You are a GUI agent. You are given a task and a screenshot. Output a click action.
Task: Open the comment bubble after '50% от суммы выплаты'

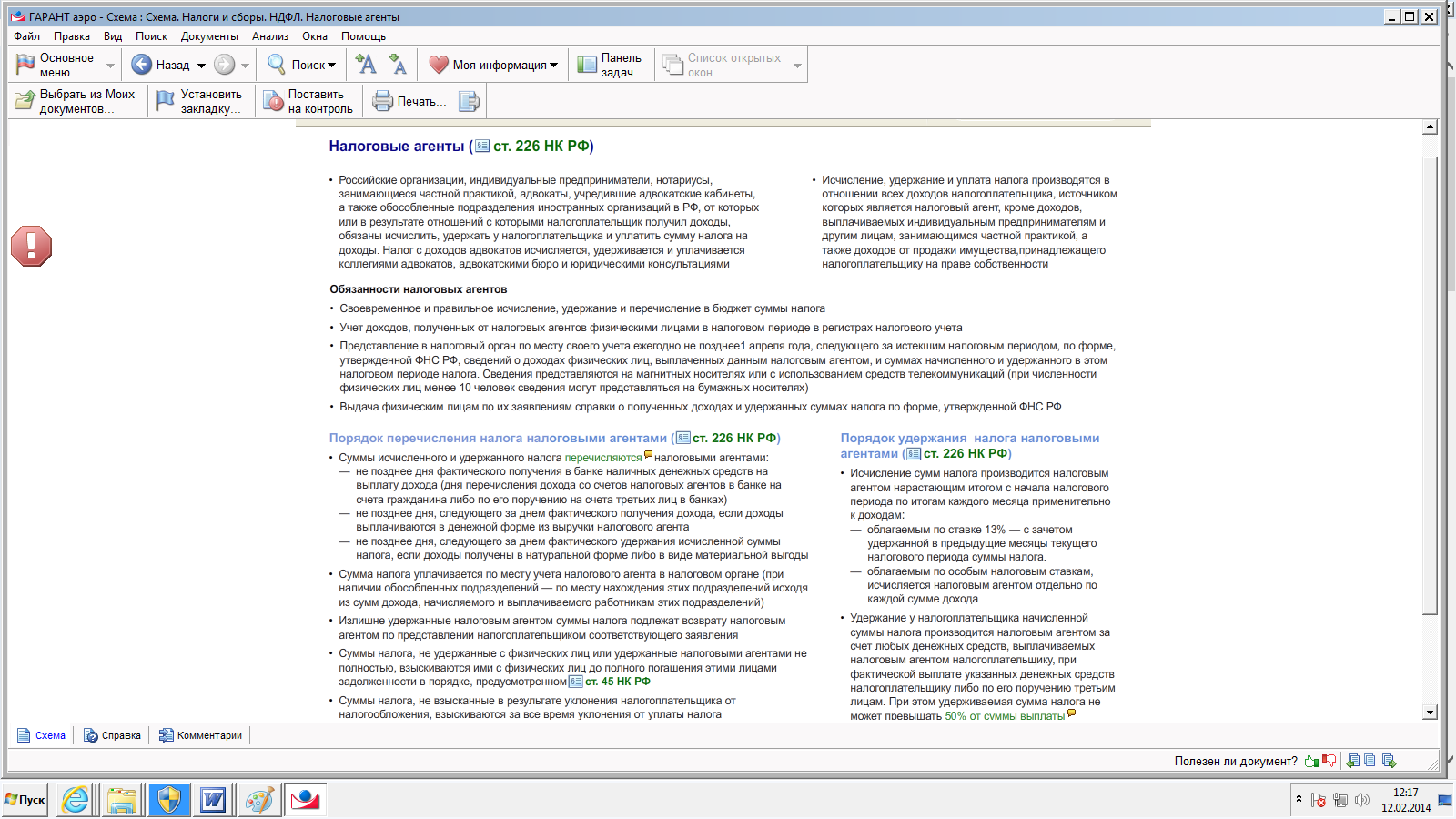[x=1071, y=713]
